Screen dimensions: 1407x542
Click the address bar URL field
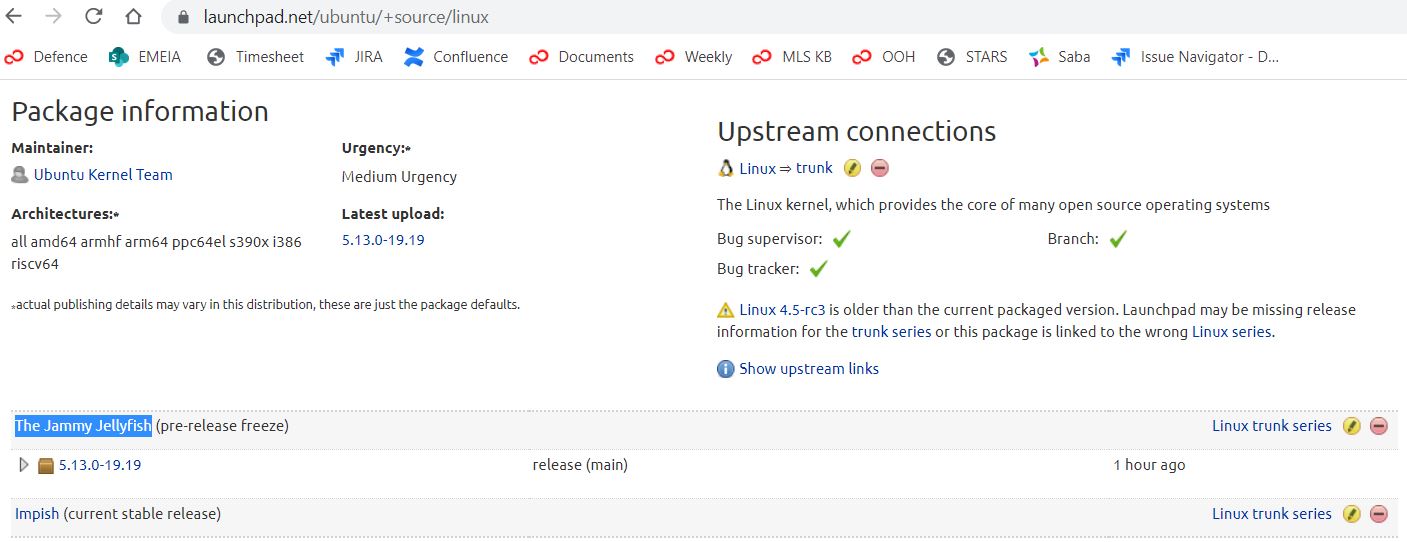coord(346,17)
